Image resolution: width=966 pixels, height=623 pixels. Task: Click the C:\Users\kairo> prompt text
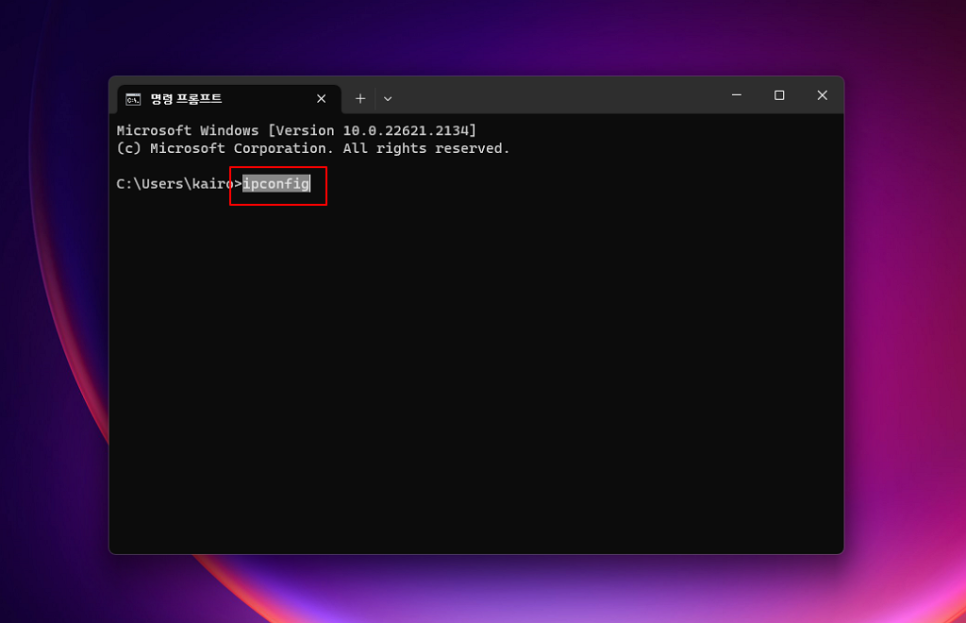tap(179, 184)
